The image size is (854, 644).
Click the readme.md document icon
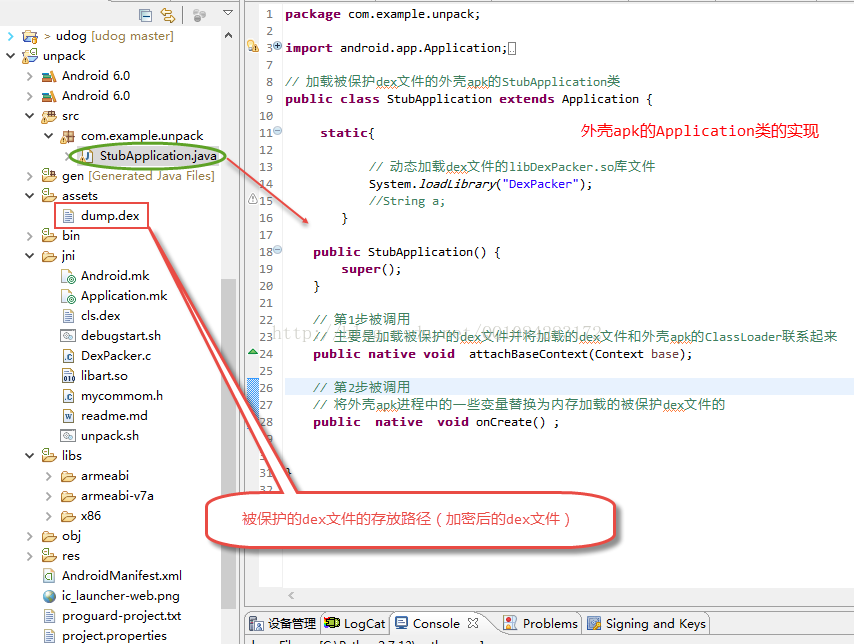coord(68,416)
